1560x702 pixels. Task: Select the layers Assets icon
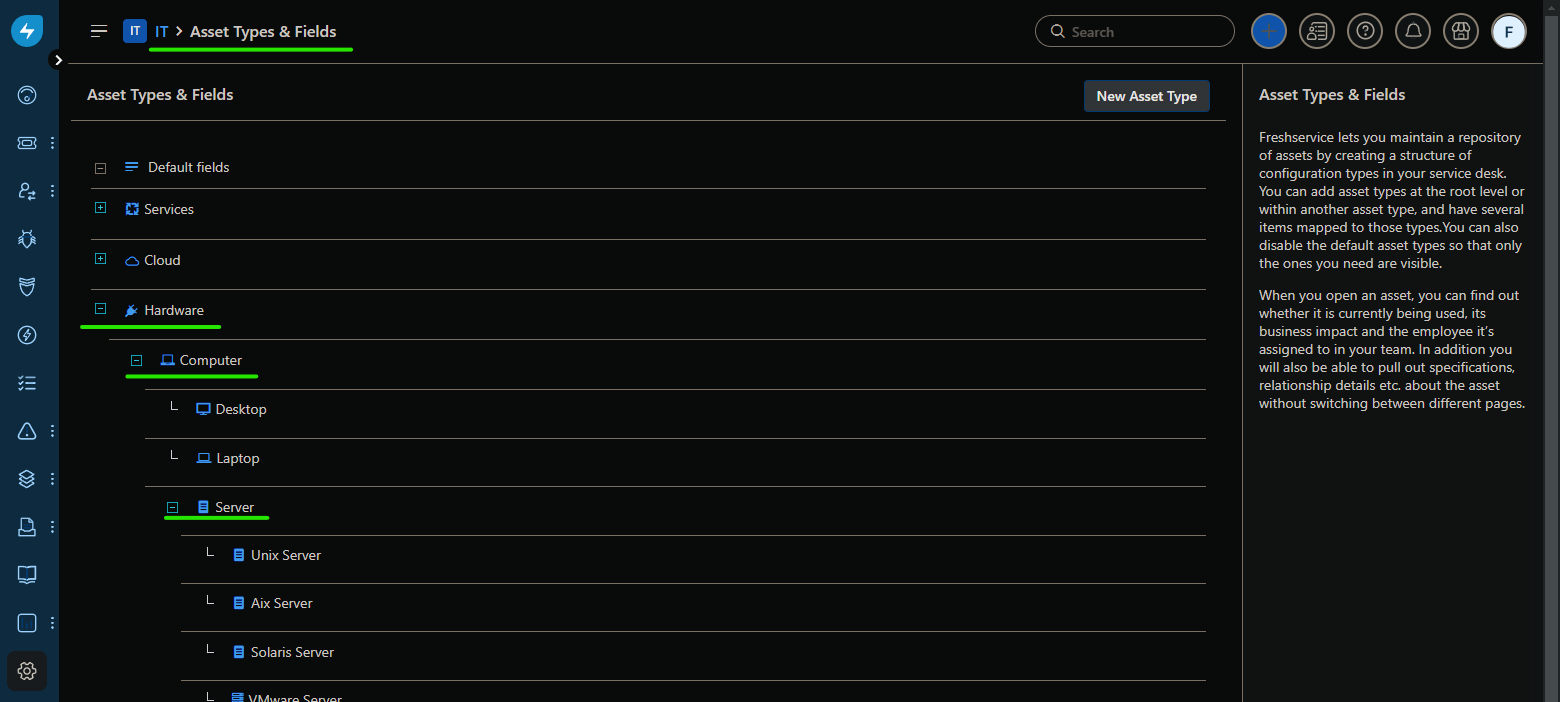tap(26, 478)
